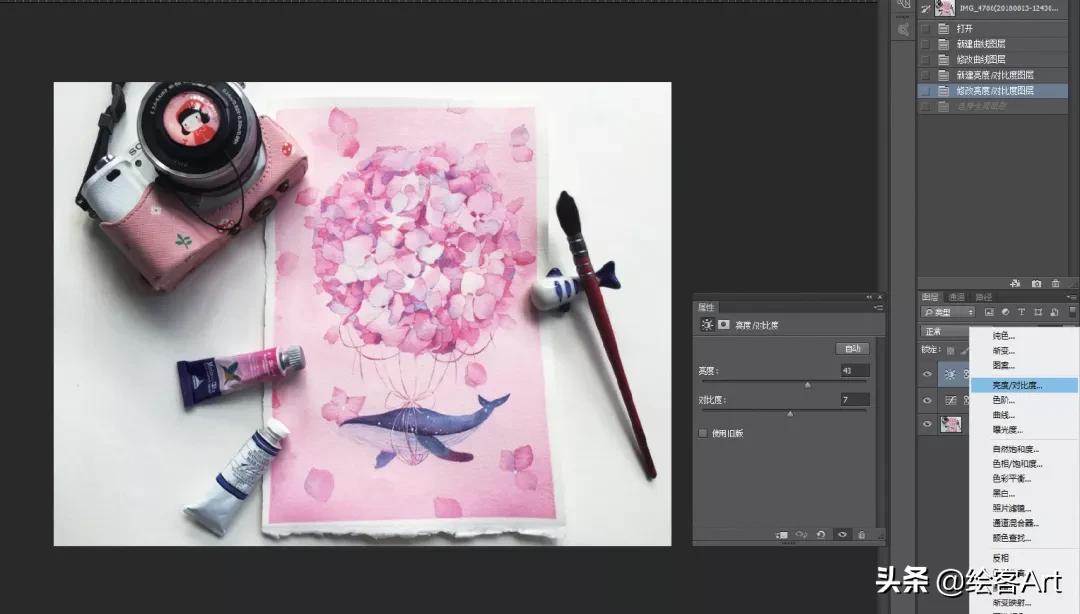Select the brightness/contrast layer sun icon
Screen dimensions: 1080x614
coord(951,374)
